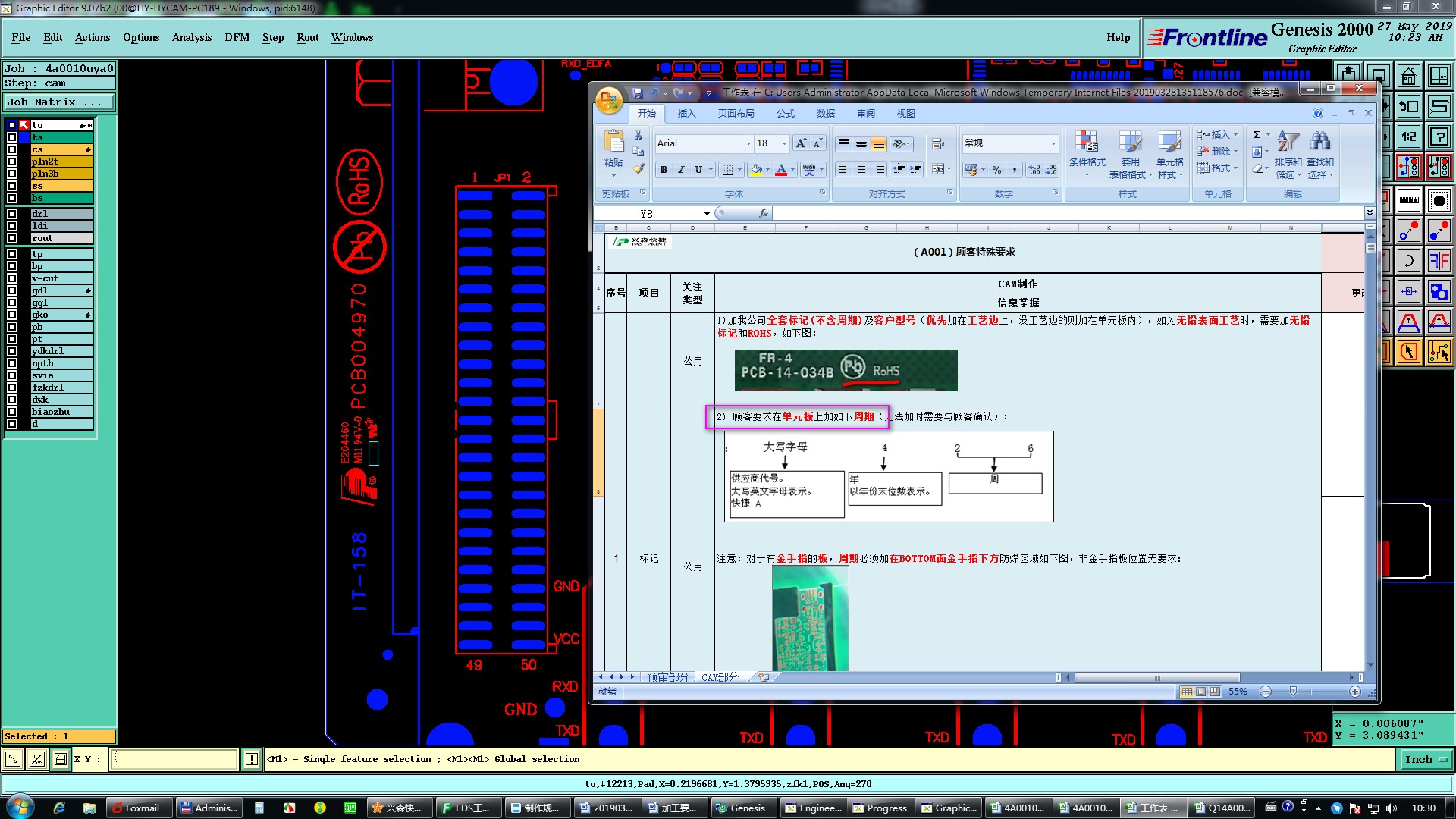This screenshot has width=1456, height=819.
Task: Open the DFM menu
Action: (237, 37)
